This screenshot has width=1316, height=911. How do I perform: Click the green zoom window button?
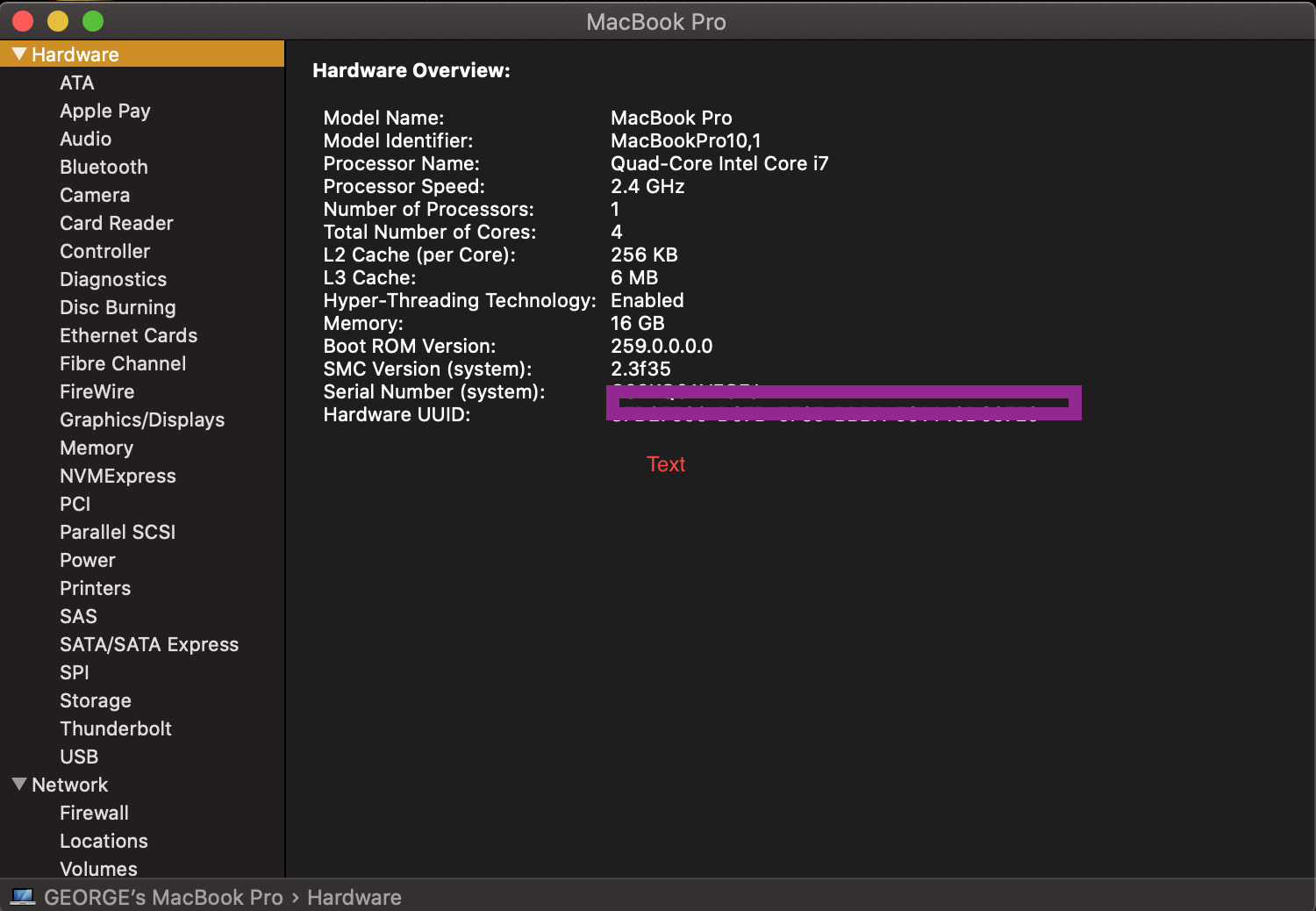point(93,21)
